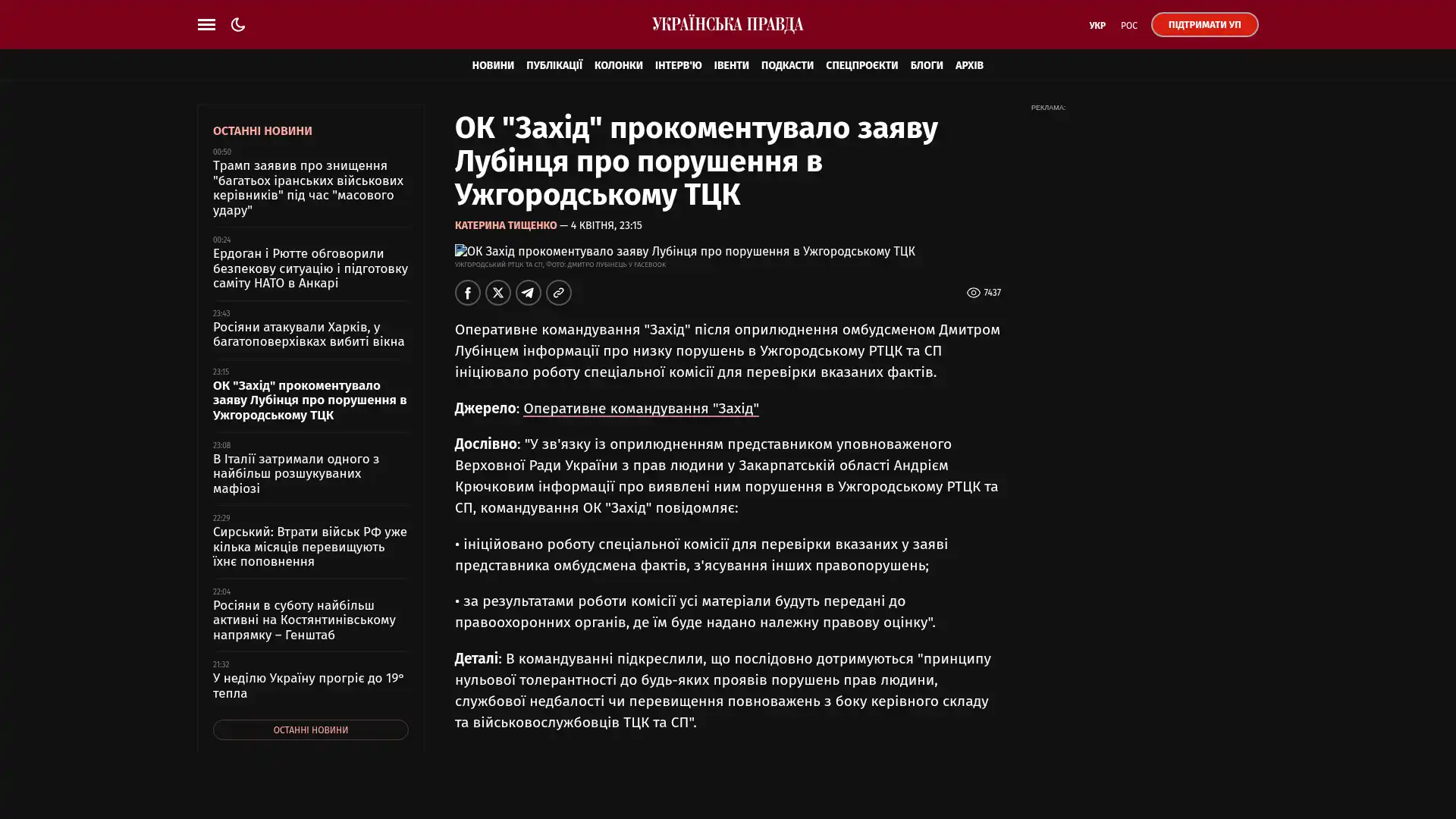Switch language to УКР
This screenshot has width=1456, height=819.
pyautogui.click(x=1097, y=25)
